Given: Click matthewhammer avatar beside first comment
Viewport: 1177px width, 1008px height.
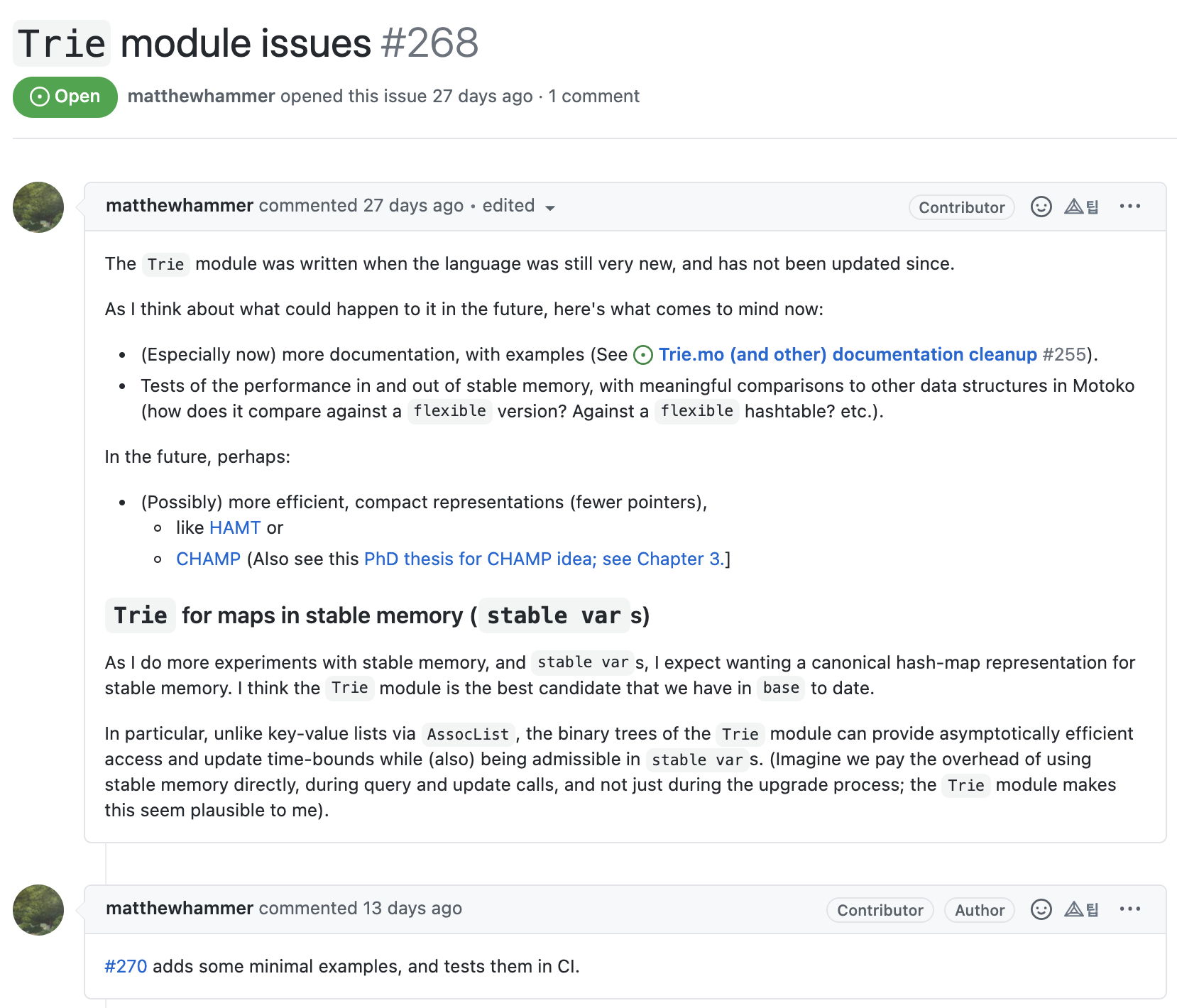Looking at the screenshot, I should point(38,207).
